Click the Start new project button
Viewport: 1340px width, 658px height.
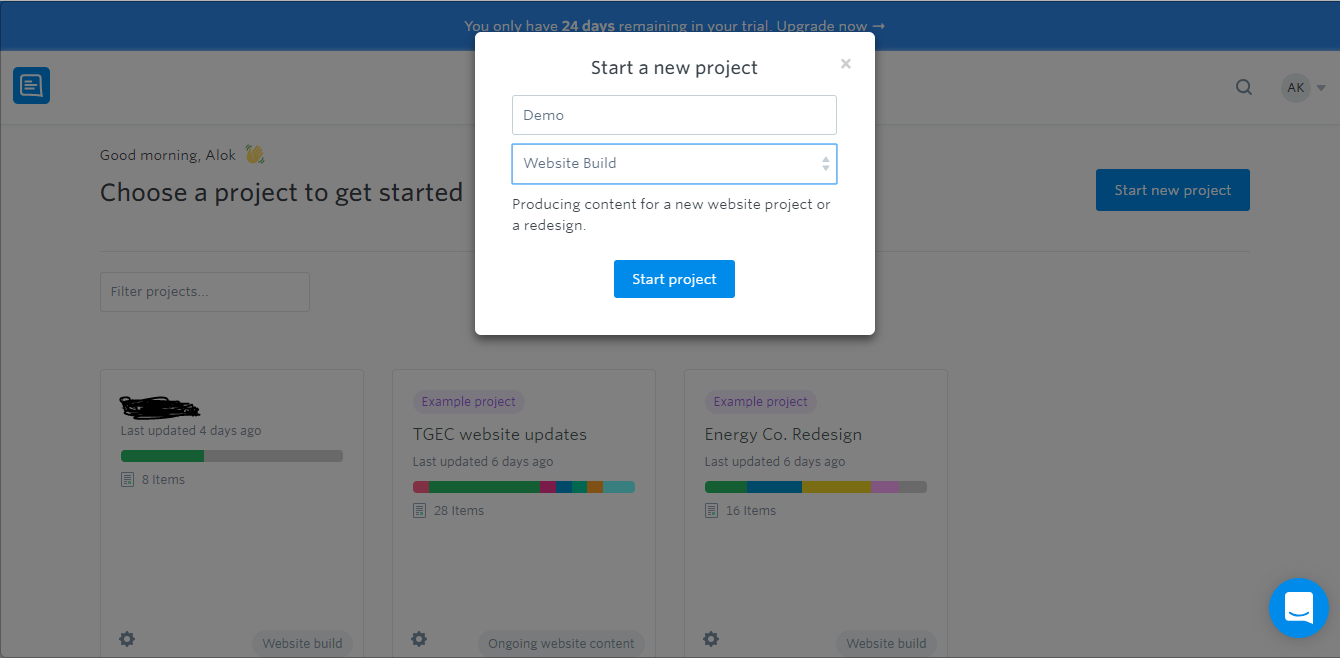[1172, 189]
